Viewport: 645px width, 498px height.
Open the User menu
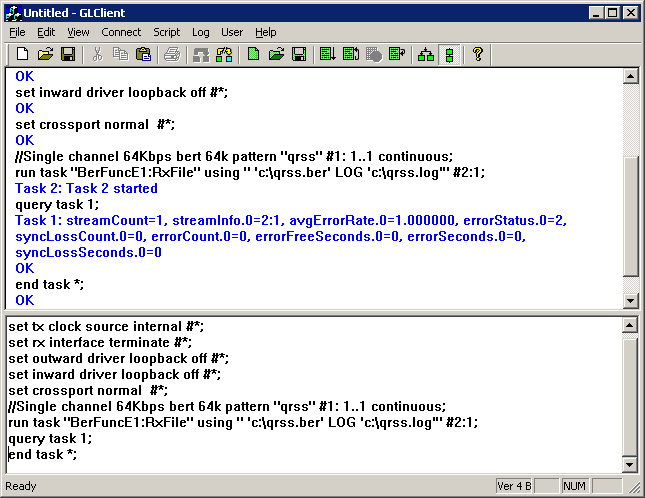point(232,32)
